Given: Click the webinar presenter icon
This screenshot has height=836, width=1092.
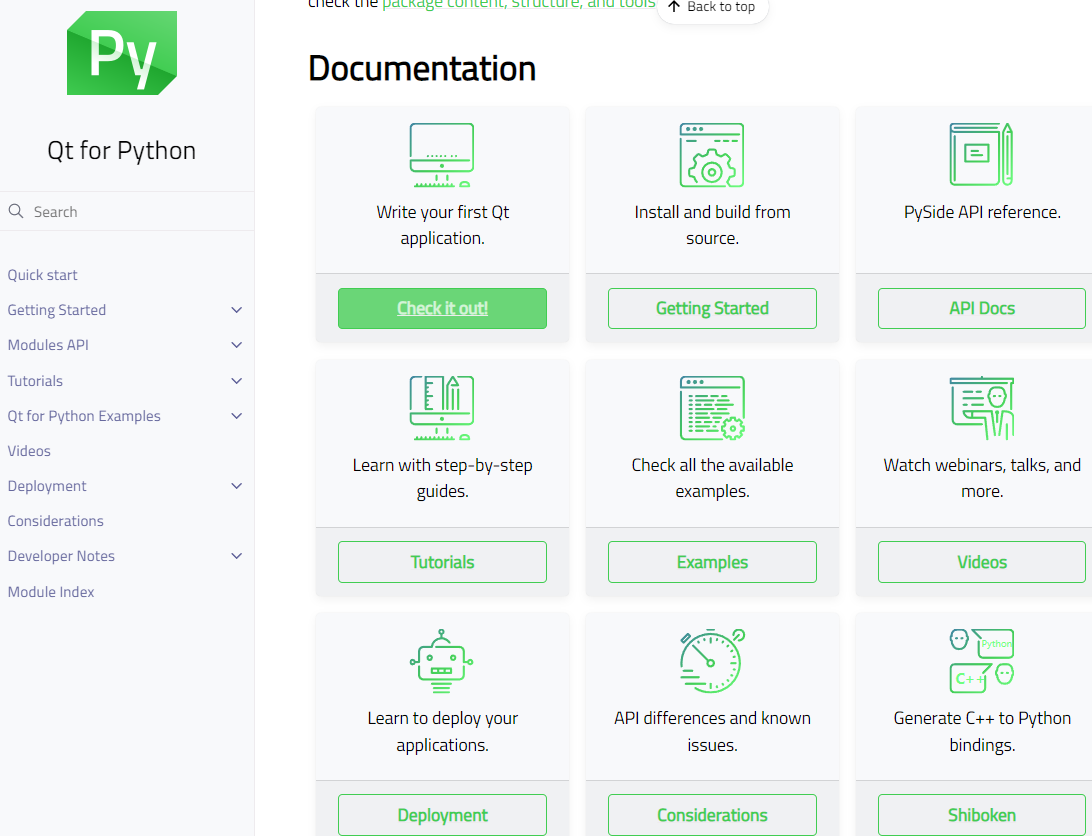Looking at the screenshot, I should (981, 408).
